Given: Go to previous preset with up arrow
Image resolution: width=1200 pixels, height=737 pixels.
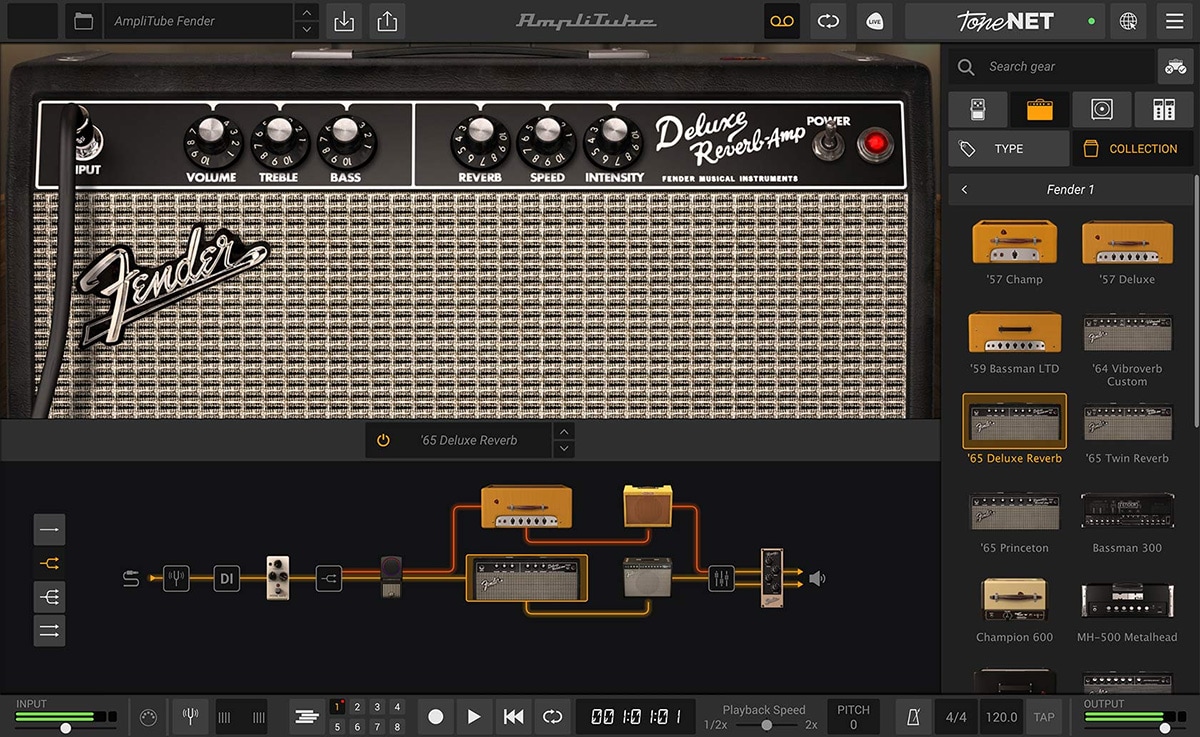Looking at the screenshot, I should click(307, 13).
